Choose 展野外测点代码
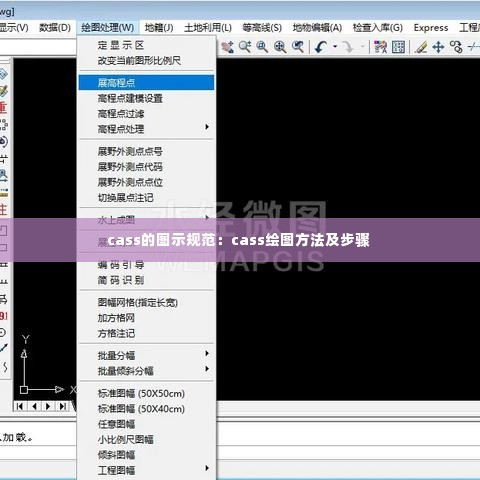 click(146, 167)
